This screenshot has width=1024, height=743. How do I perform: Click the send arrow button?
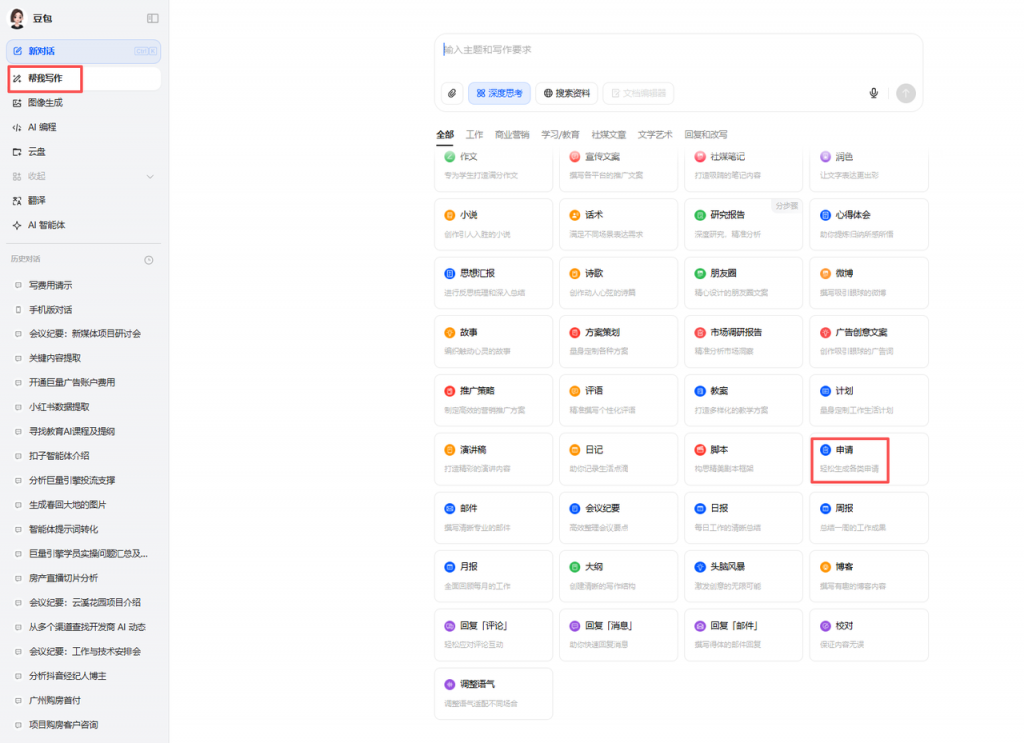point(906,93)
